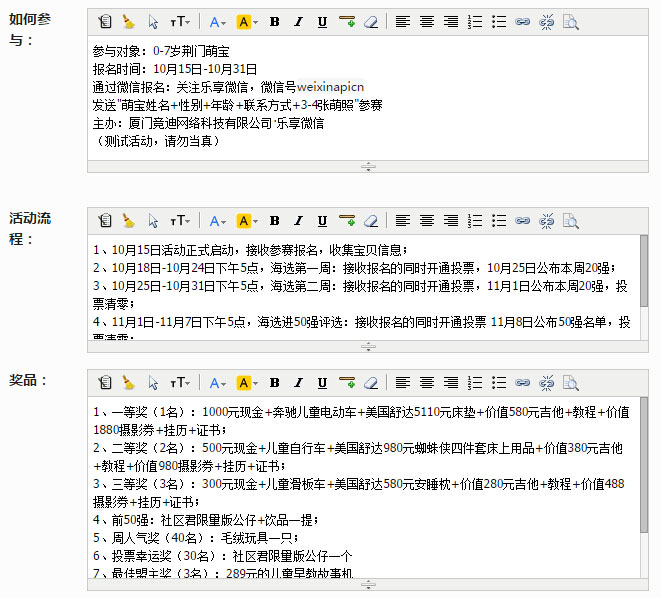The height and width of the screenshot is (598, 661).
Task: Toggle Italic in 活动流程 editor toolbar
Action: click(298, 220)
